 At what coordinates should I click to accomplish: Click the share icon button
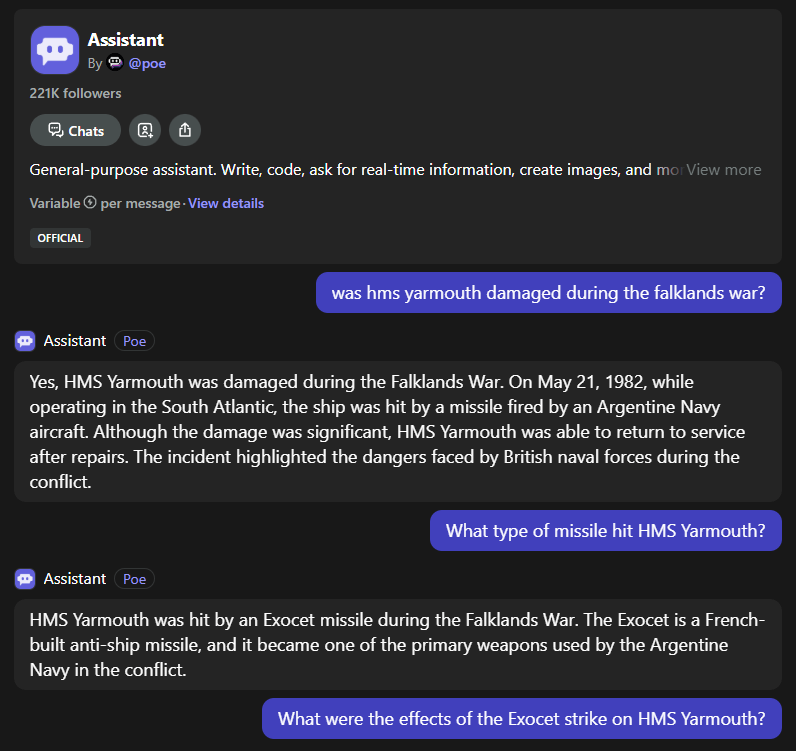(x=185, y=130)
